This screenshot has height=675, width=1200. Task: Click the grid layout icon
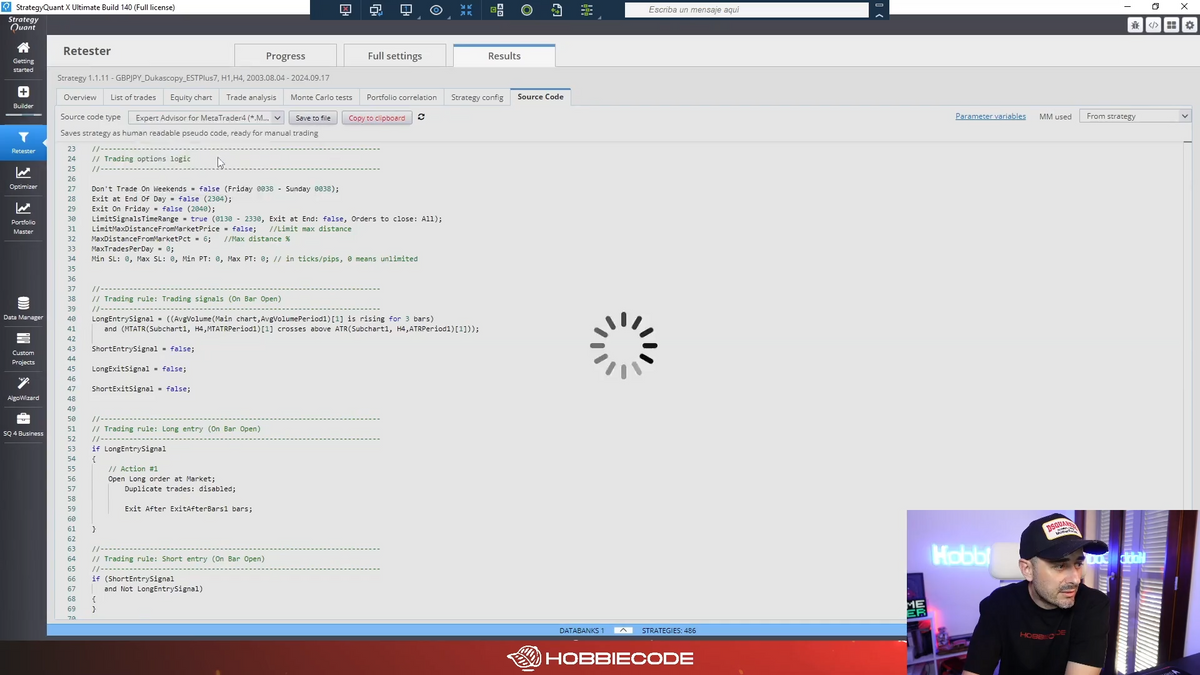click(1171, 25)
